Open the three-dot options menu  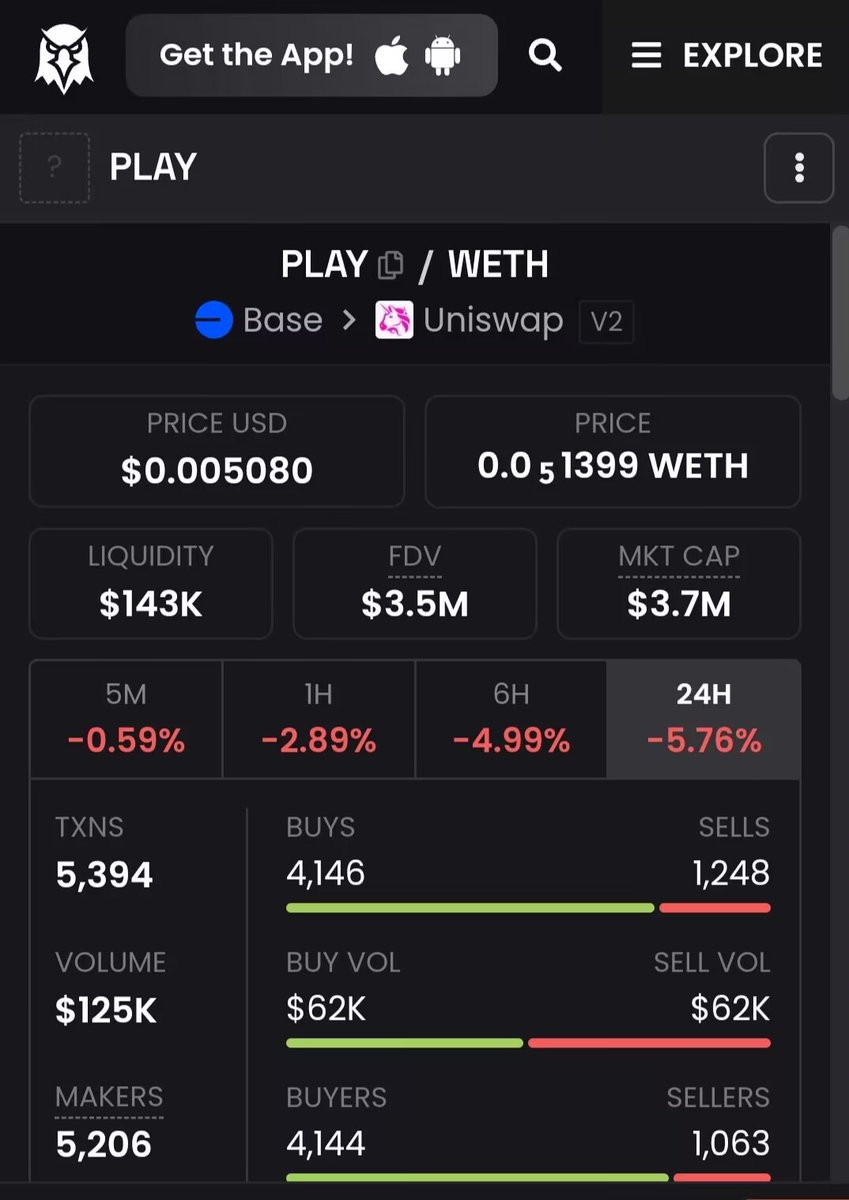pyautogui.click(x=799, y=167)
